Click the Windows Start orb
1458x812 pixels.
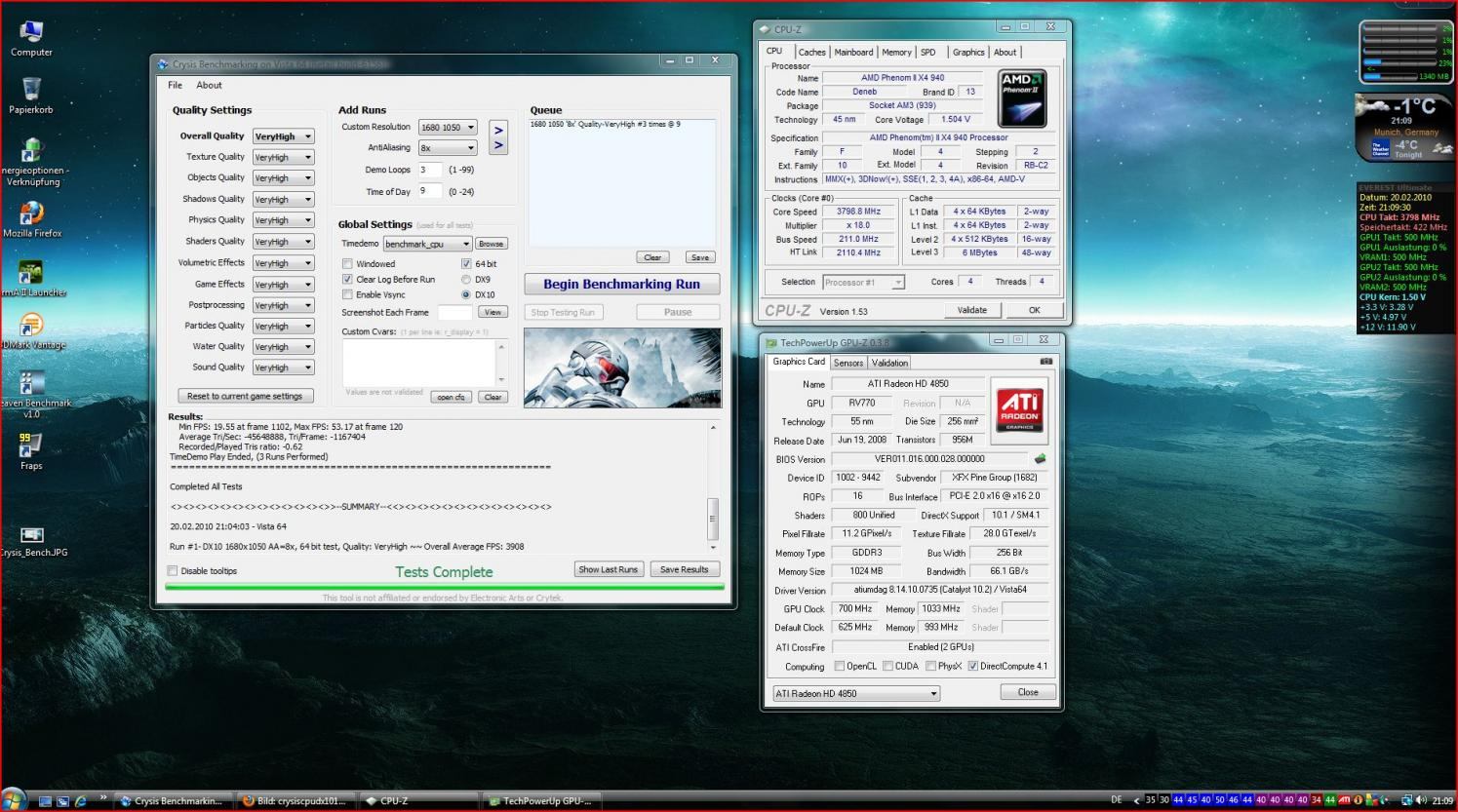(x=13, y=800)
